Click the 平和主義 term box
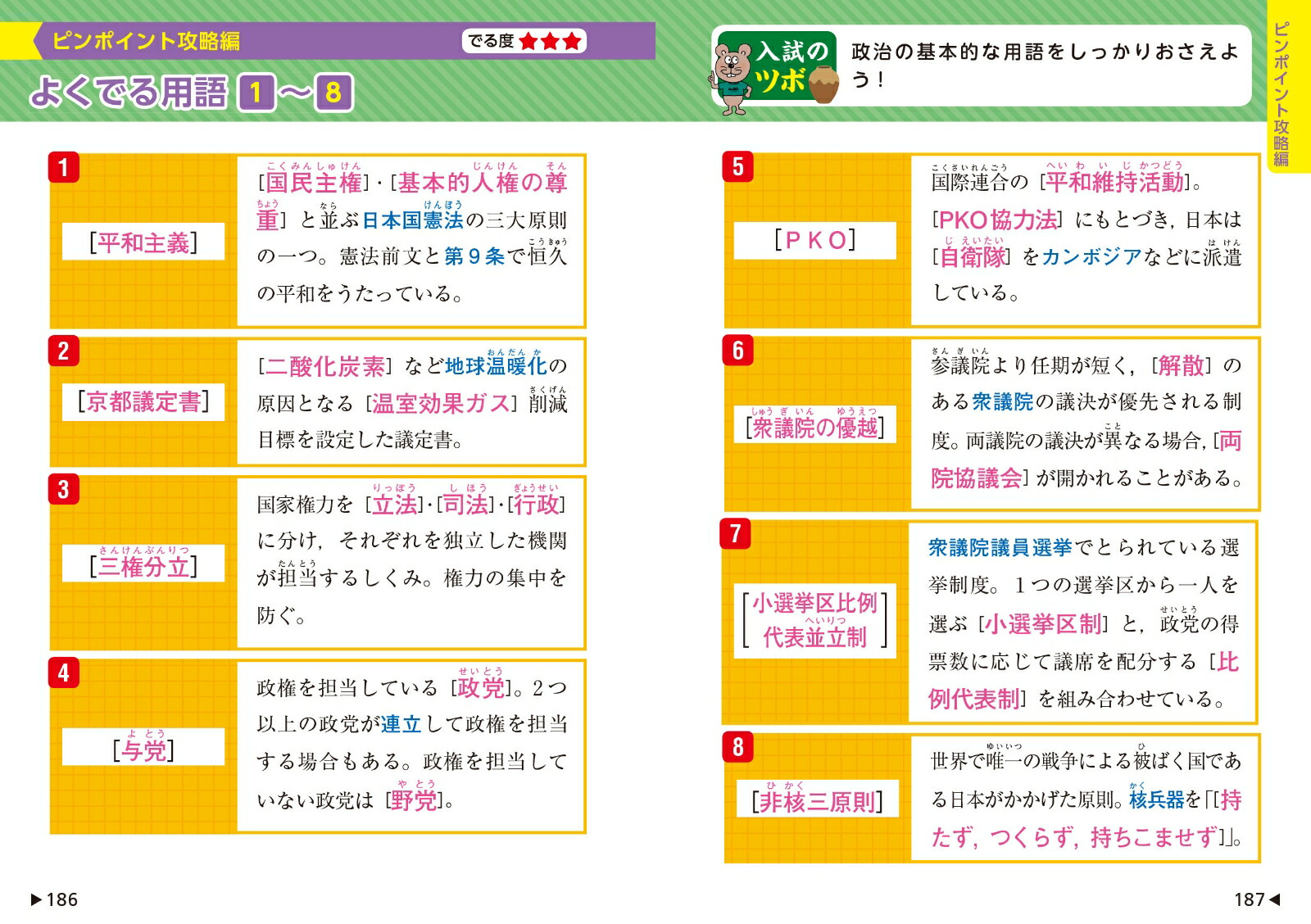The height and width of the screenshot is (924, 1311). [x=143, y=242]
